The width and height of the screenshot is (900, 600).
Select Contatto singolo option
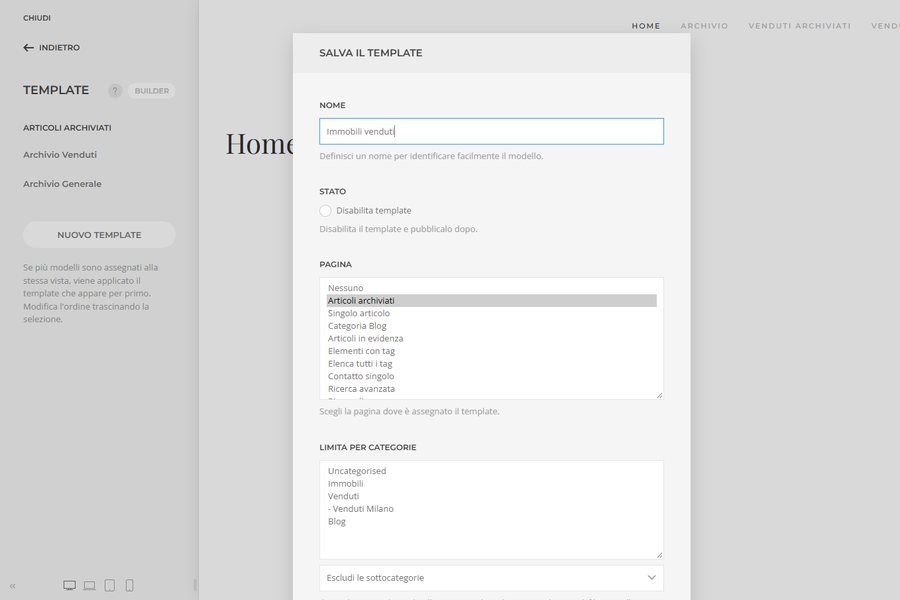click(491, 376)
